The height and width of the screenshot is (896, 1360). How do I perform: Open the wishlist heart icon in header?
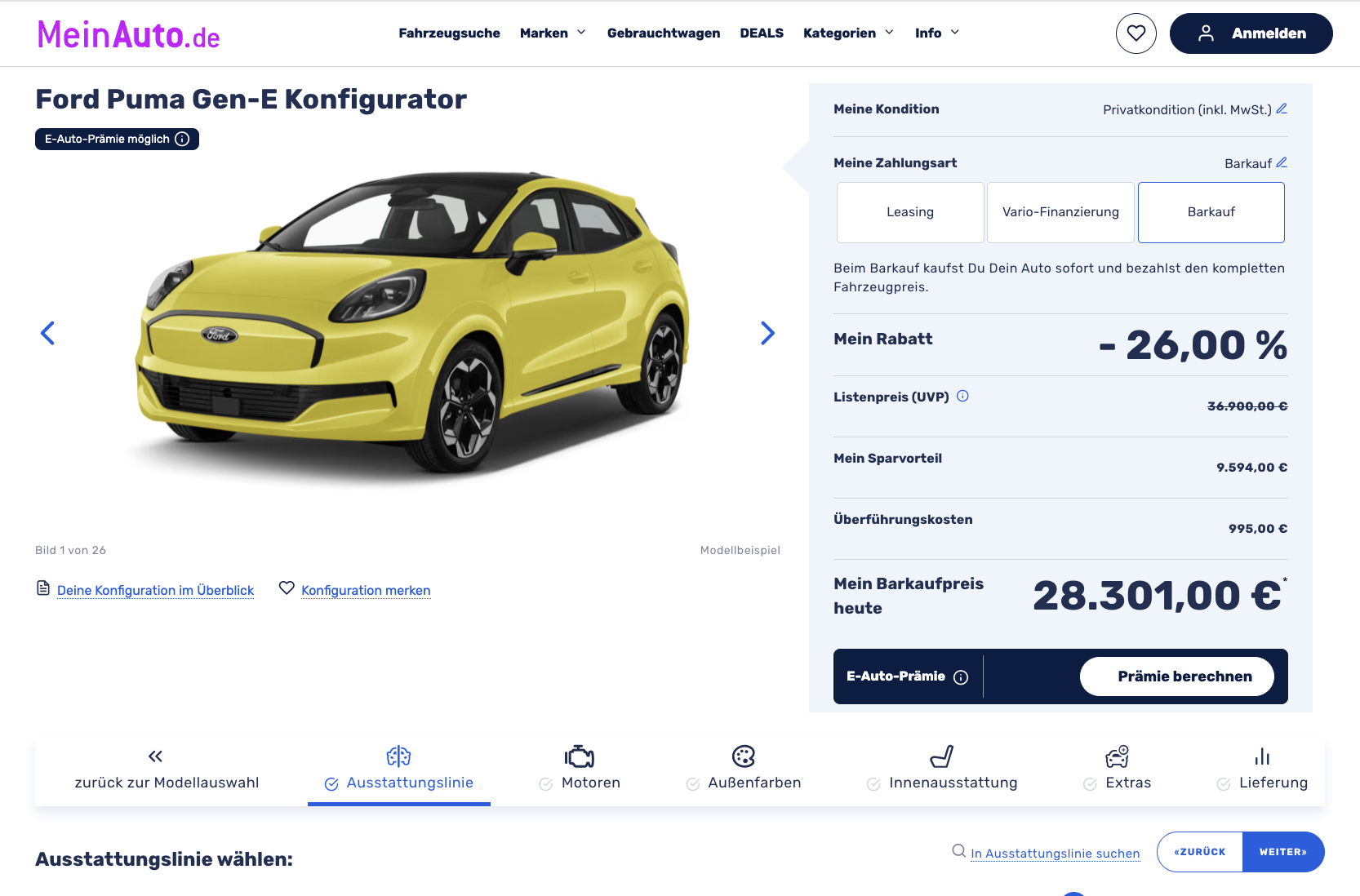point(1136,33)
